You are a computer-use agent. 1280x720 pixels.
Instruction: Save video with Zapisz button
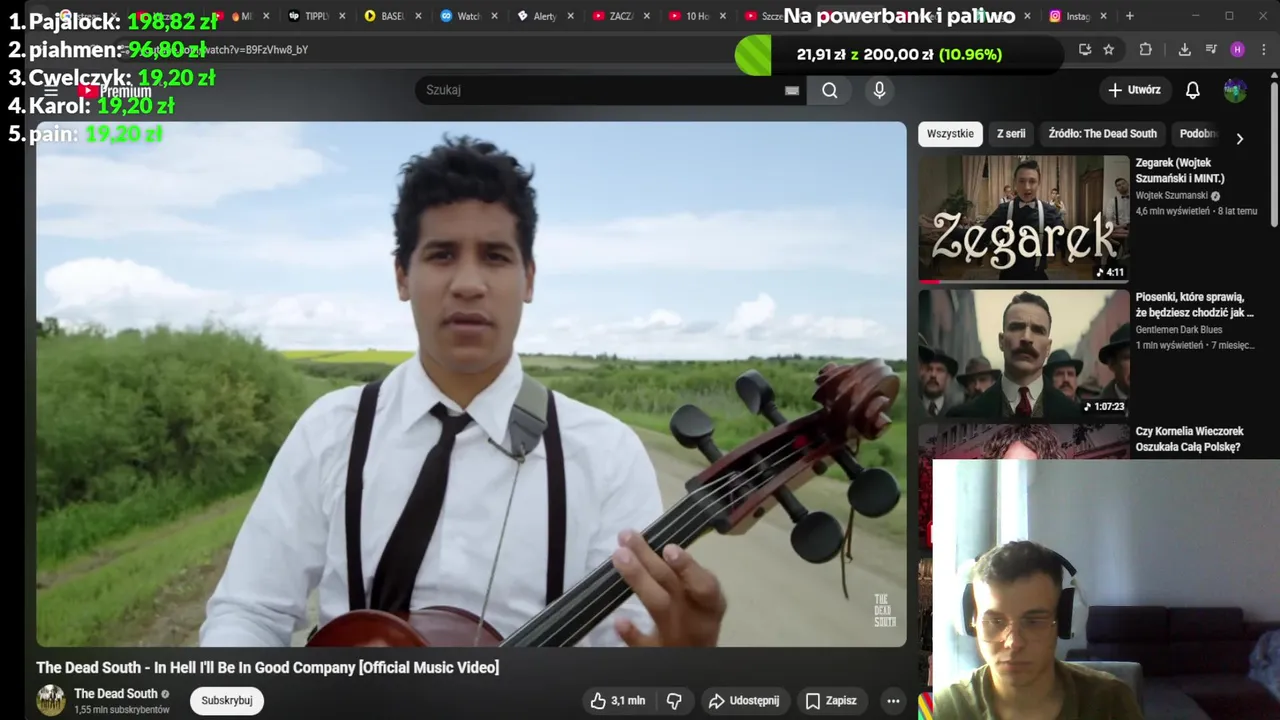(832, 701)
